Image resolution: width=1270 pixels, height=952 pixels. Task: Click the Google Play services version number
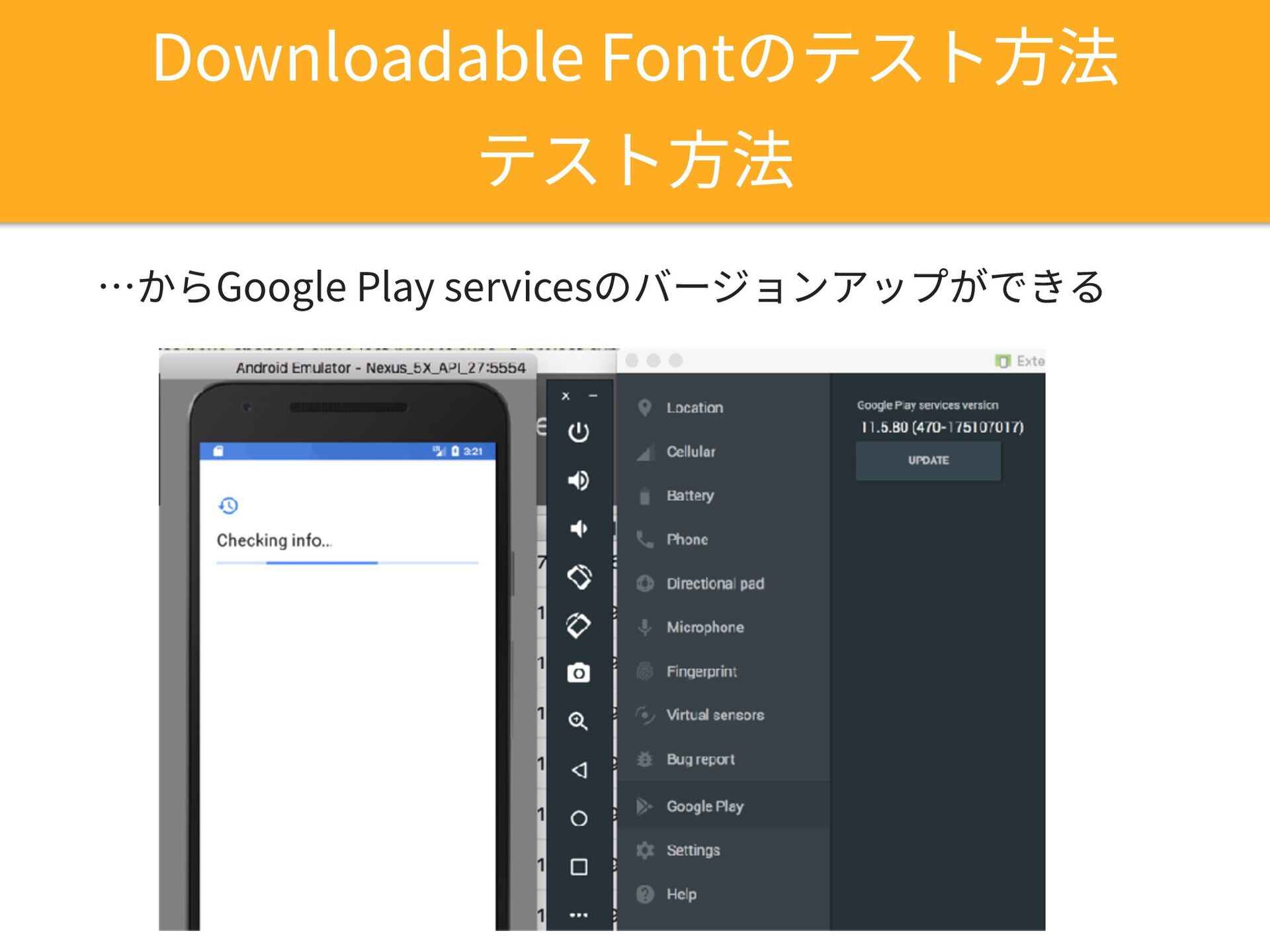pos(942,427)
